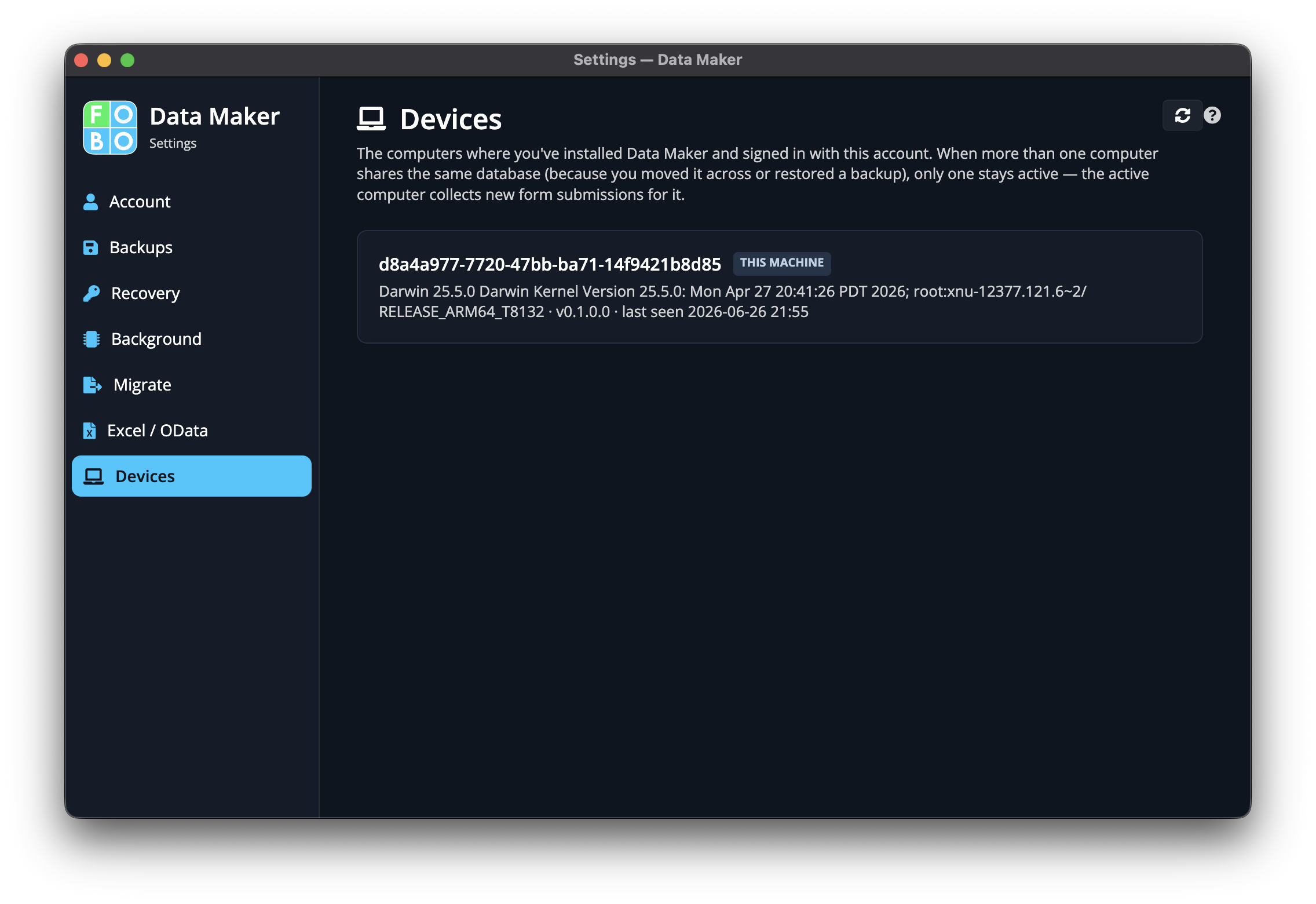Click the Data Maker app title
Image resolution: width=1316 pixels, height=904 pixels.
pyautogui.click(x=214, y=116)
